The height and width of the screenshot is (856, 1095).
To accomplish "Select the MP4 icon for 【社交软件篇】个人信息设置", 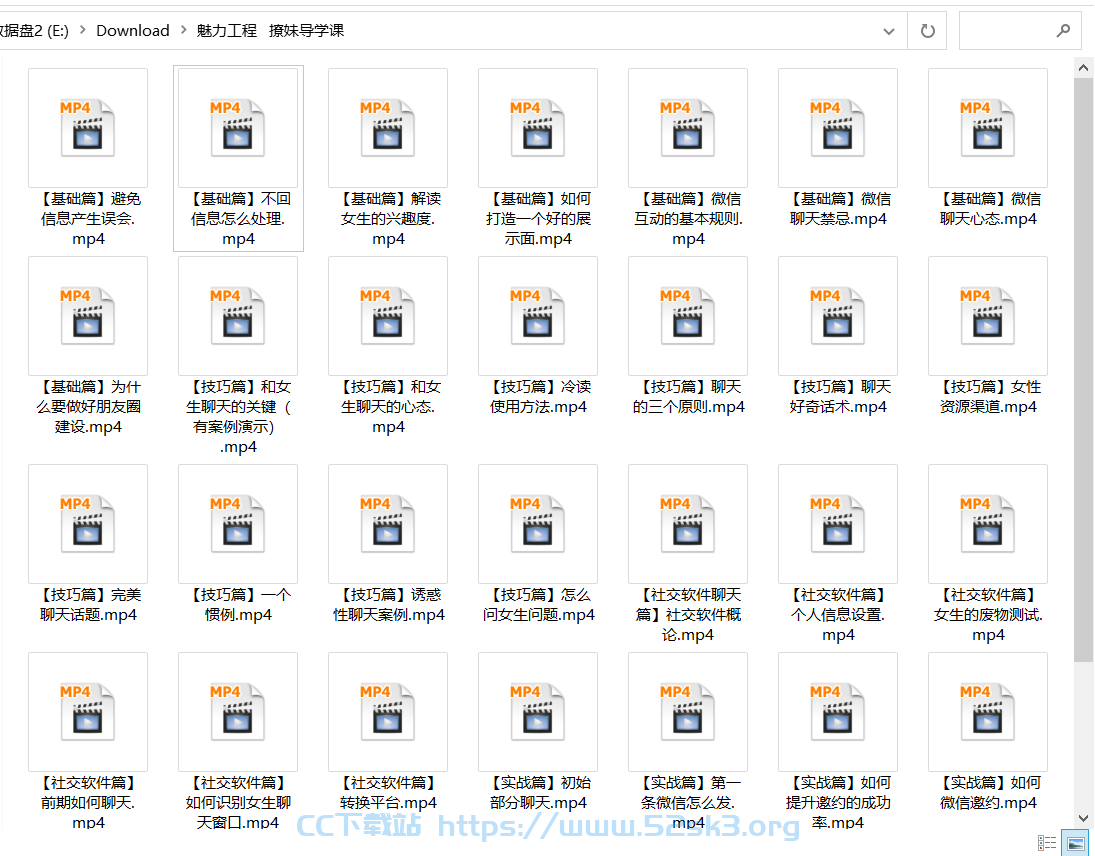I will (x=838, y=524).
